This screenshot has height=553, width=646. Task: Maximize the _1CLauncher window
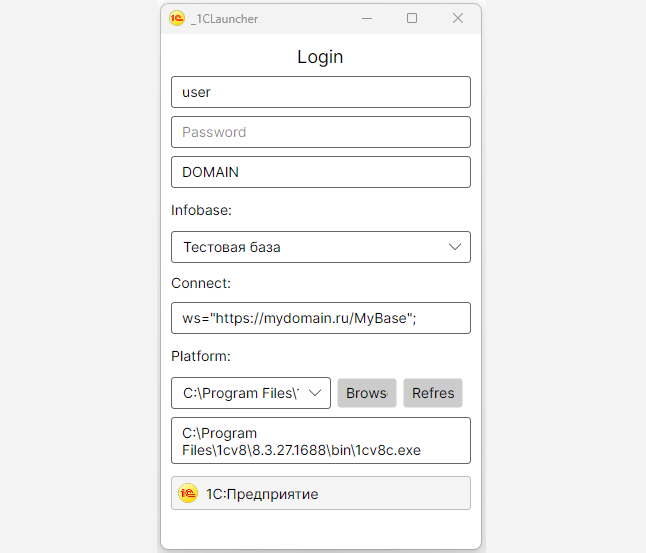click(412, 18)
